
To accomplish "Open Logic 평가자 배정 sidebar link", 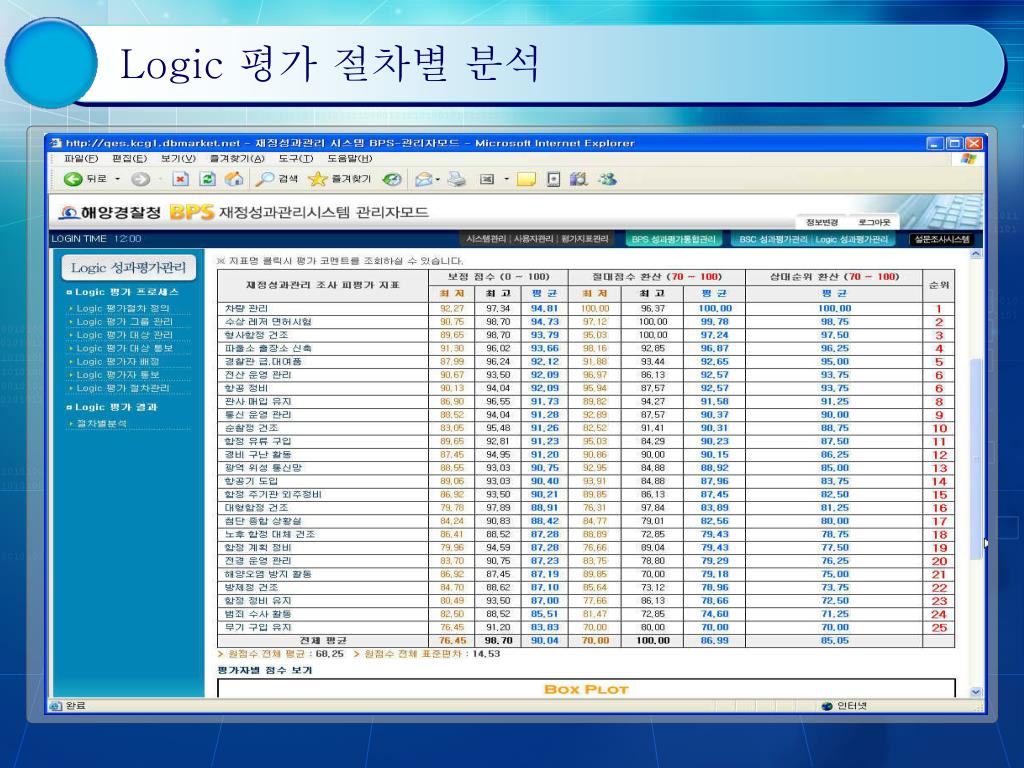I will (x=118, y=361).
